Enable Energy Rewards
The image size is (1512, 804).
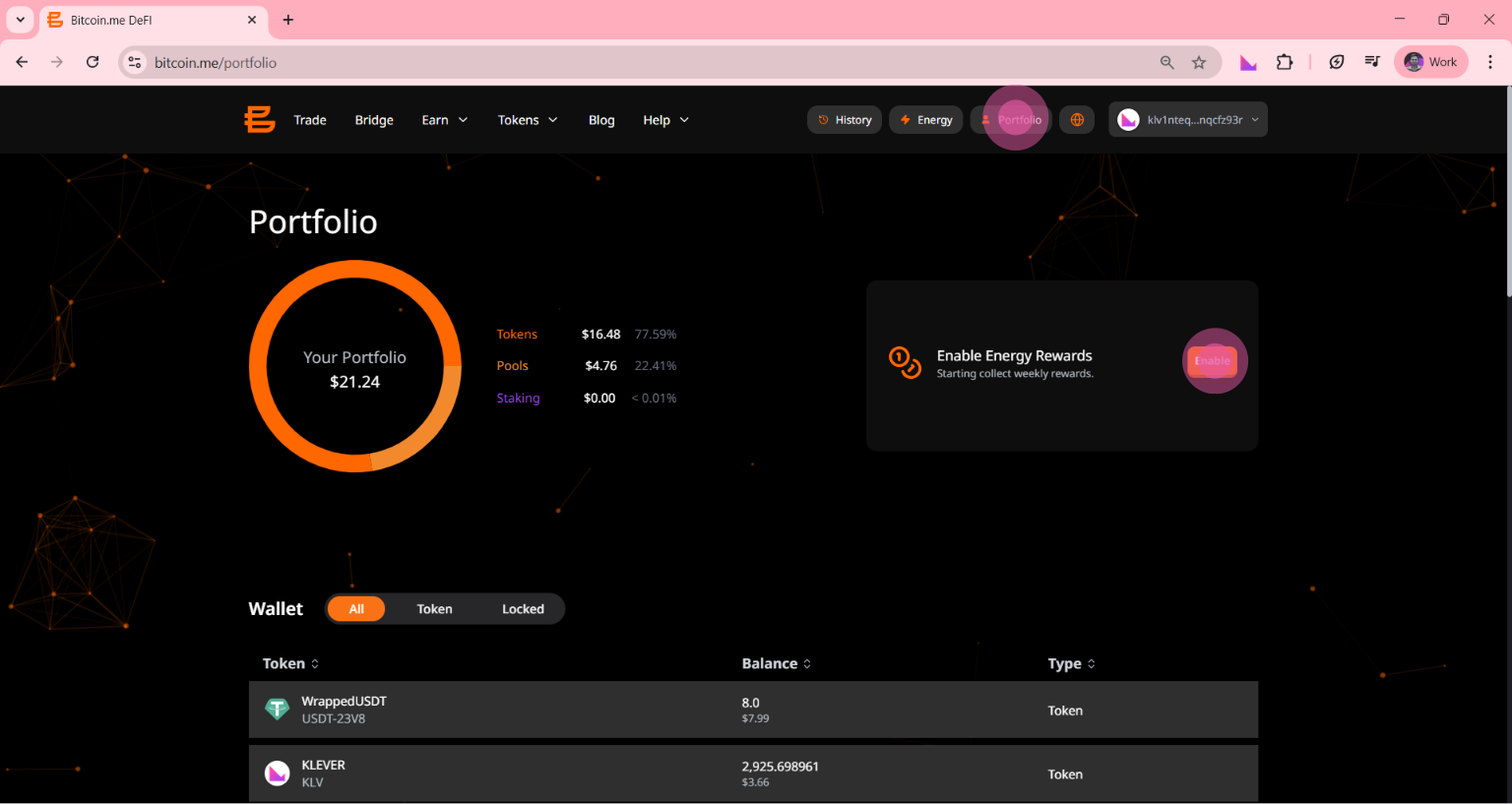tap(1212, 361)
